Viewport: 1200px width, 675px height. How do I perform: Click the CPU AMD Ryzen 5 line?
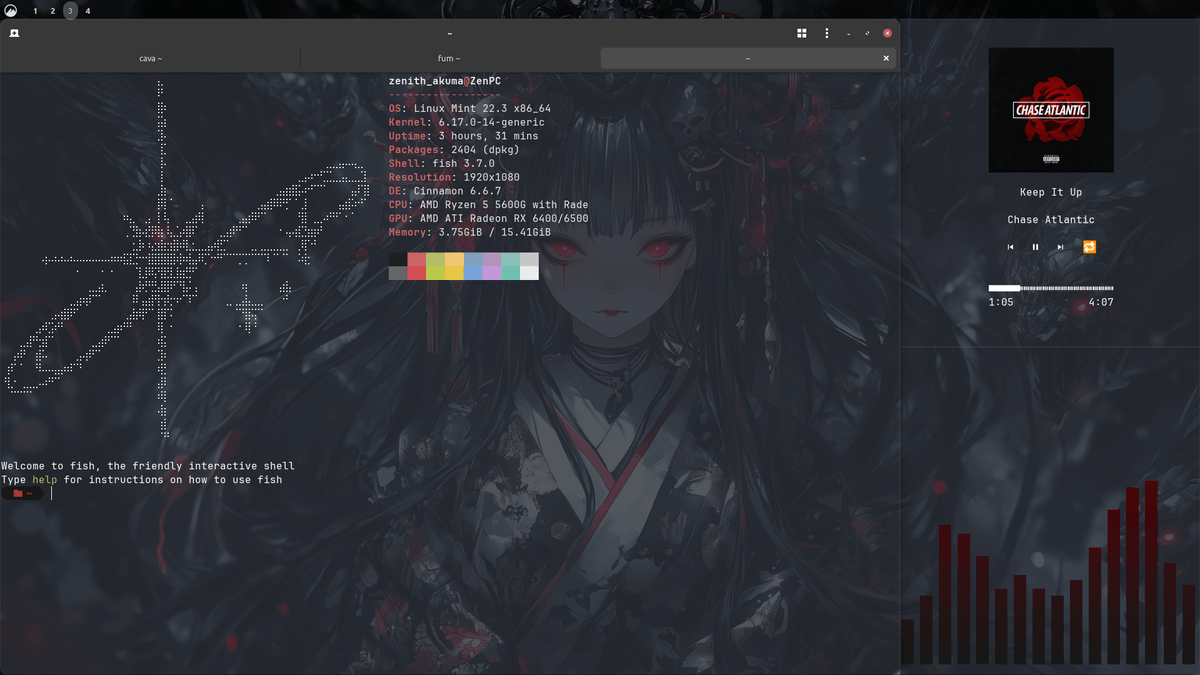pos(489,205)
